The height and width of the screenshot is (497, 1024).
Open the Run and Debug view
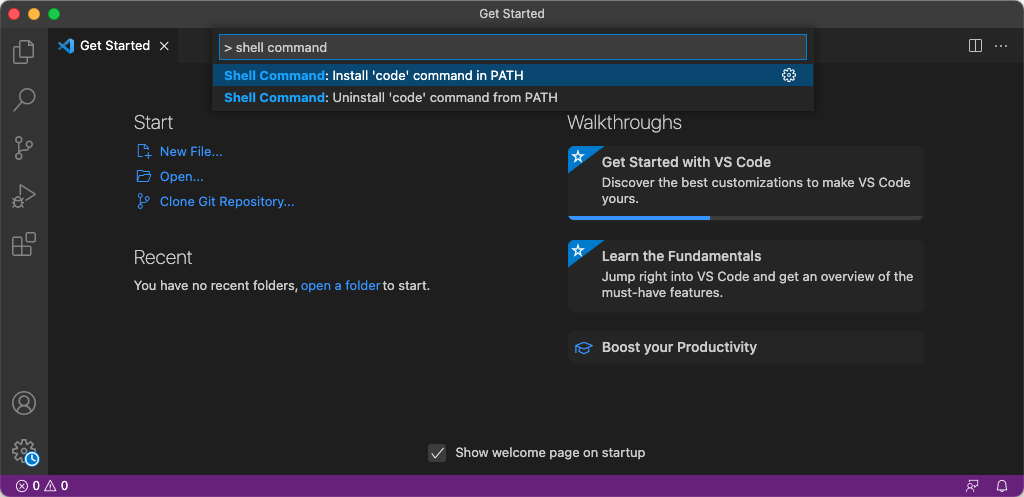(24, 196)
